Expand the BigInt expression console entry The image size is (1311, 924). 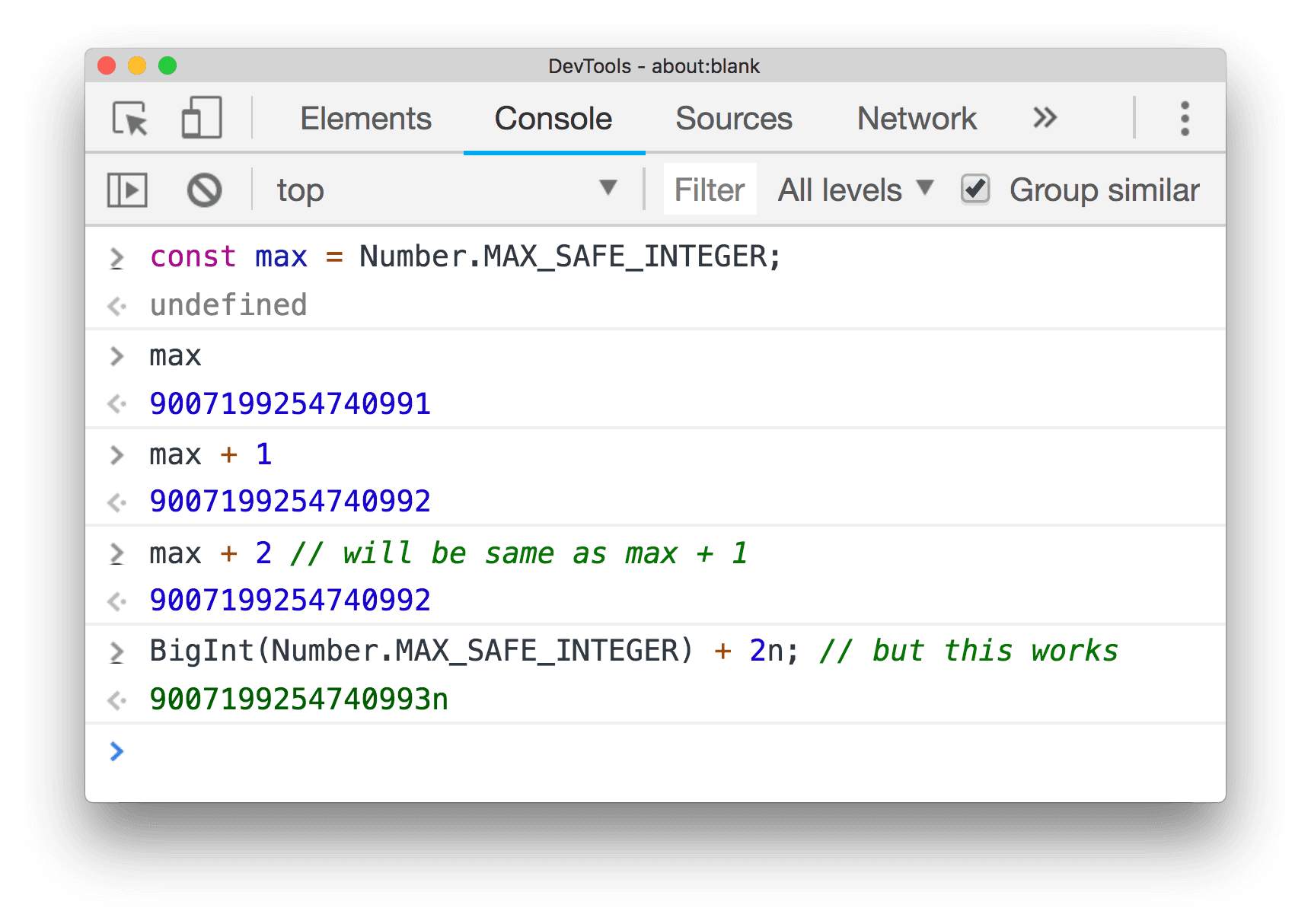tap(116, 651)
